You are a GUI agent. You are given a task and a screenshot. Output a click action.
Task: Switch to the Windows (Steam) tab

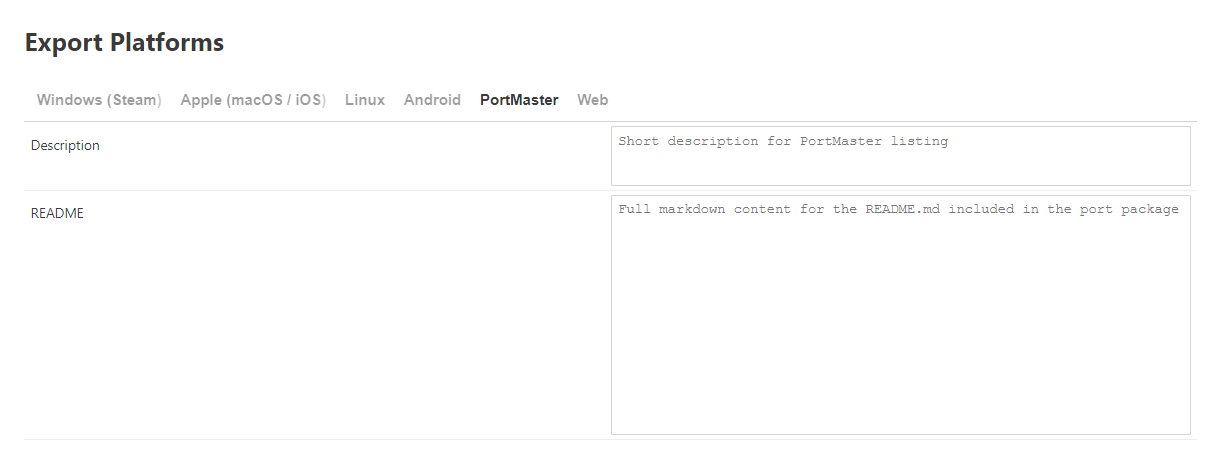(98, 100)
